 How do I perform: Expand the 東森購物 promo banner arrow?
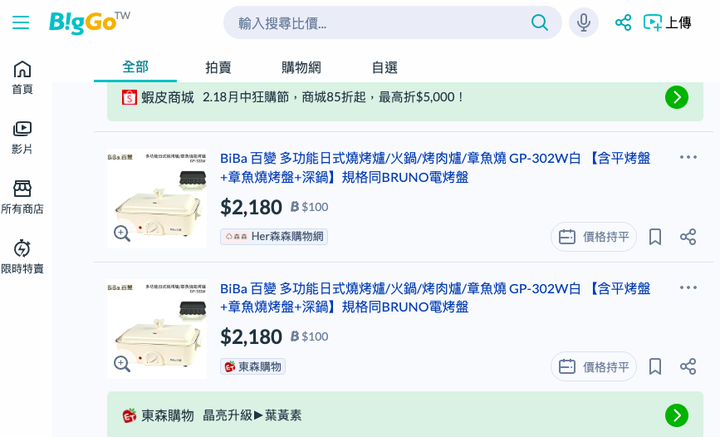click(677, 415)
